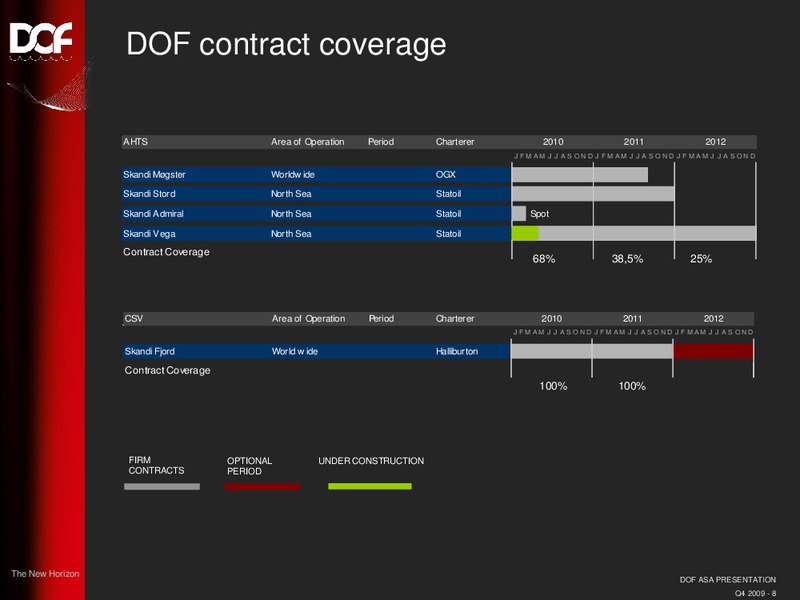Click the 2010 year header in AHTS table
The image size is (800, 600).
point(553,142)
